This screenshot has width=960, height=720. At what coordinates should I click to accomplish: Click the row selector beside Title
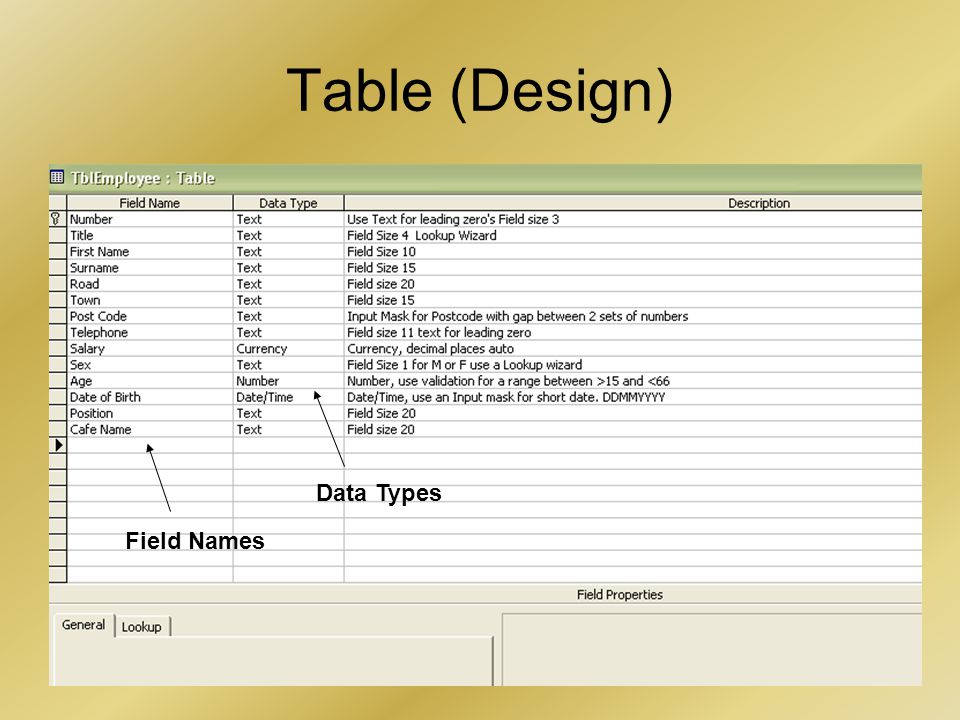tap(58, 235)
